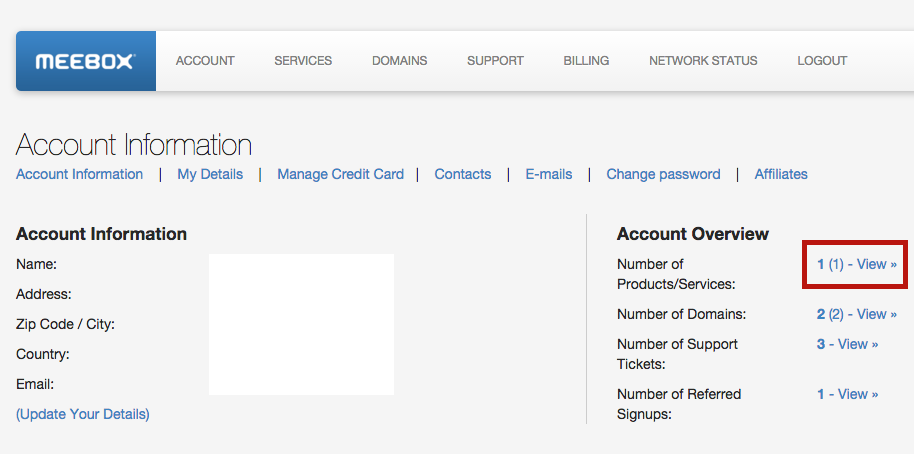Open the ACCOUNT menu
Screen dimensions: 914x454
tap(205, 61)
